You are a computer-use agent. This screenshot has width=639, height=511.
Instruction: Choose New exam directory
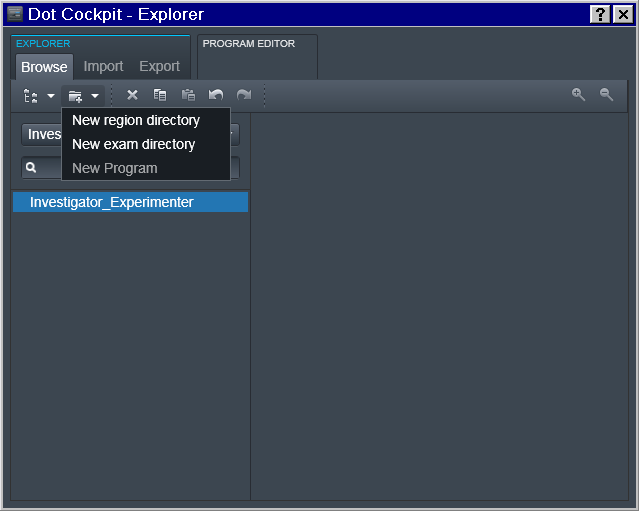point(146,144)
